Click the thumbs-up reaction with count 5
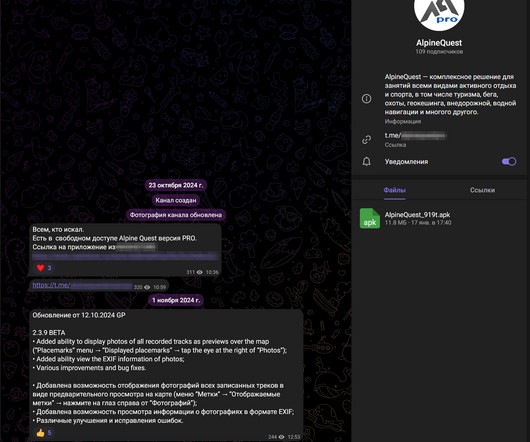 click(44, 433)
